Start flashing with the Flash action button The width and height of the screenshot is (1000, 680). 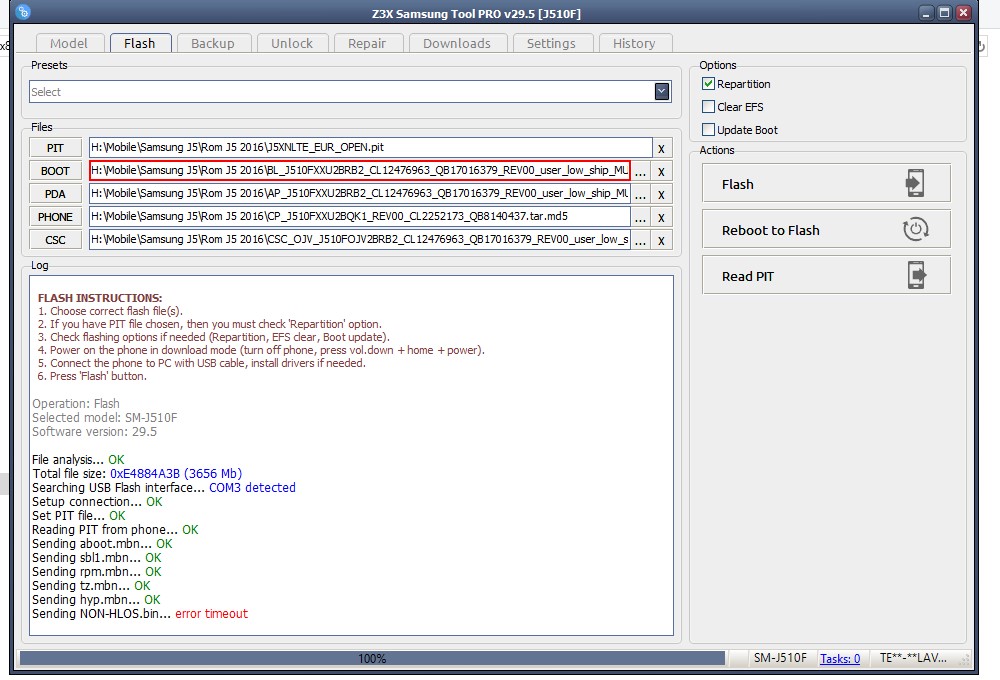point(826,184)
